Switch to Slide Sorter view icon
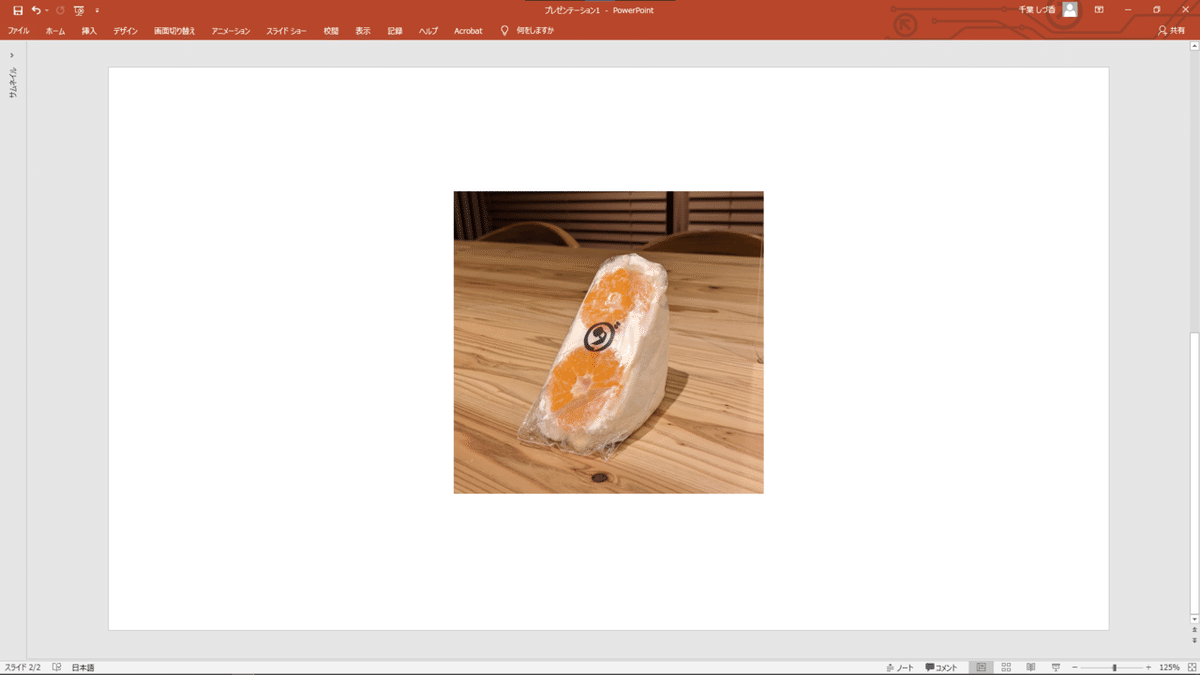This screenshot has width=1200, height=675. pos(1006,667)
